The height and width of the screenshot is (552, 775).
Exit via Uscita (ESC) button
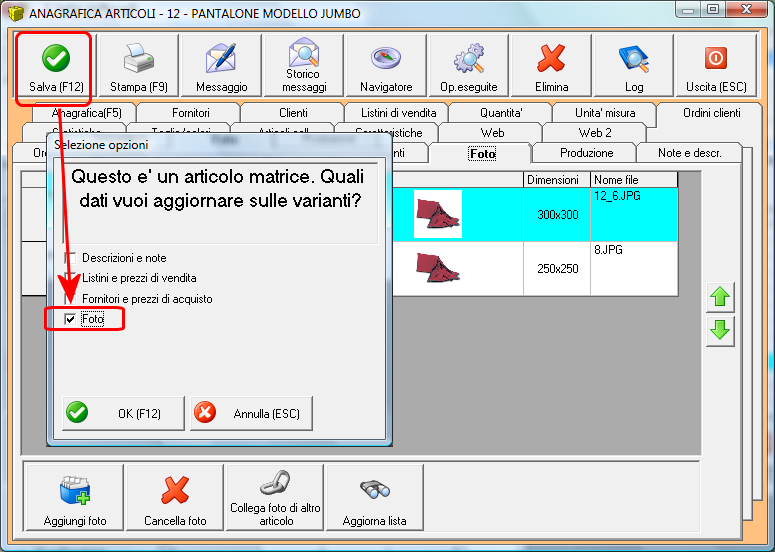click(x=716, y=66)
